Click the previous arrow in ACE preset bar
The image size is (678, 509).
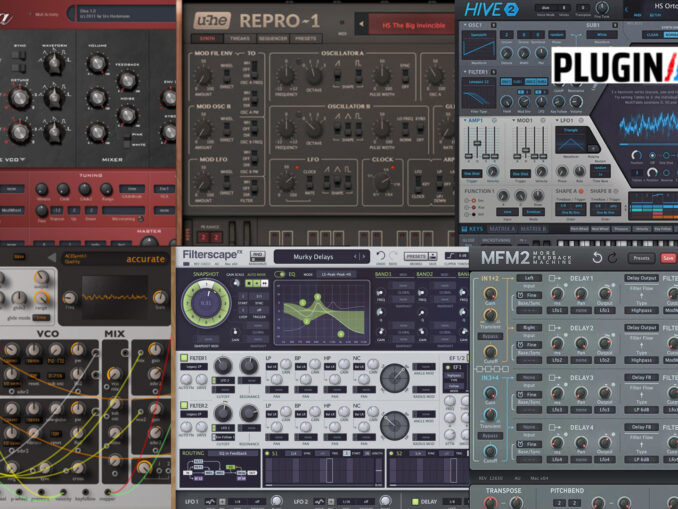[52, 258]
